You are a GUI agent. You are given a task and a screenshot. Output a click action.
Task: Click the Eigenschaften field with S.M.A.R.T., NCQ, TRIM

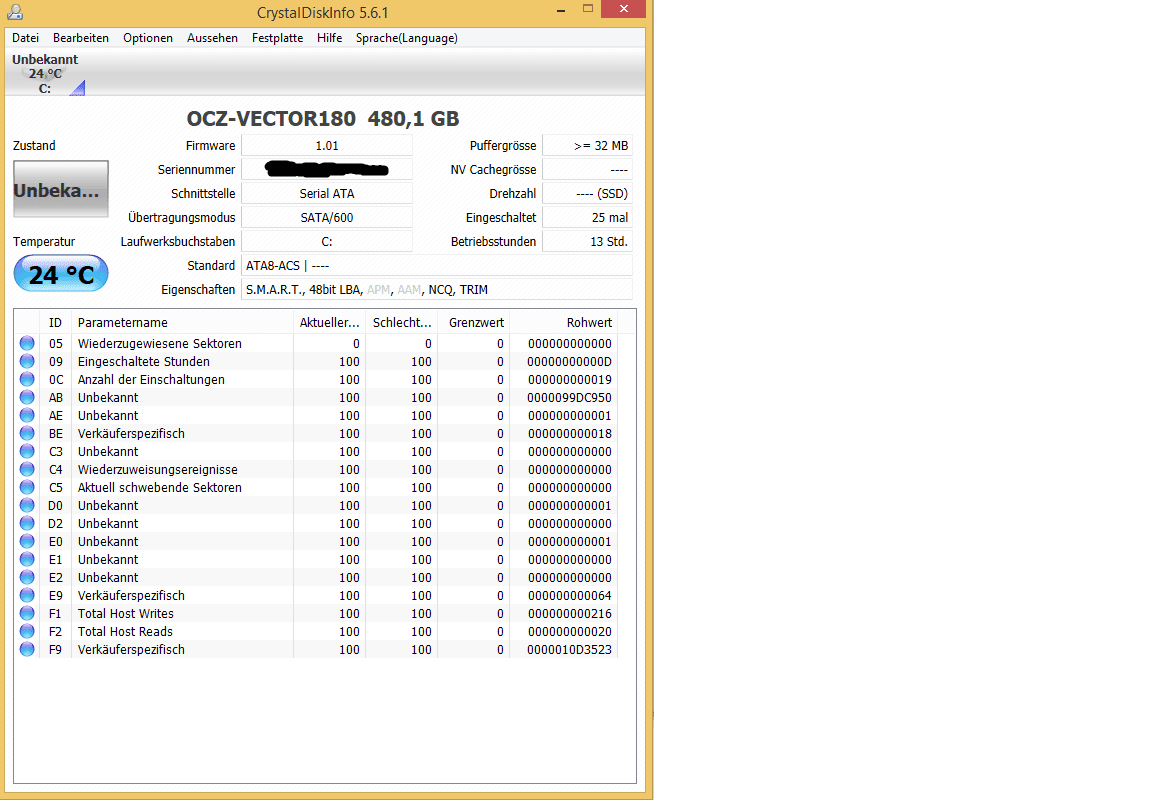437,290
